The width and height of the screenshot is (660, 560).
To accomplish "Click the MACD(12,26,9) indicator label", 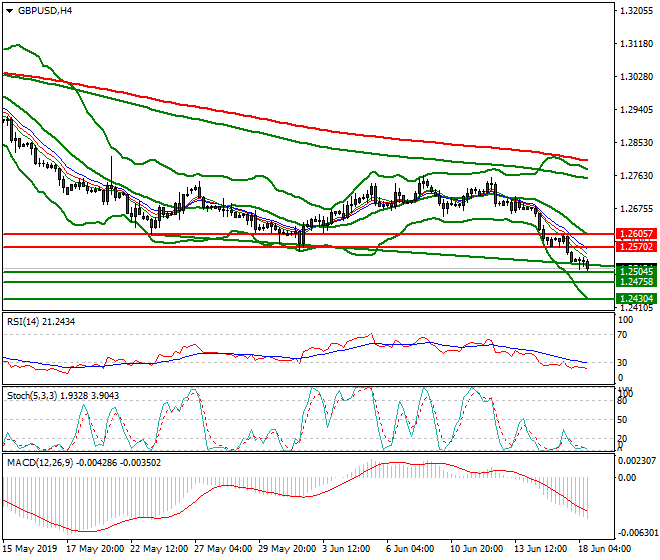I will [84, 463].
